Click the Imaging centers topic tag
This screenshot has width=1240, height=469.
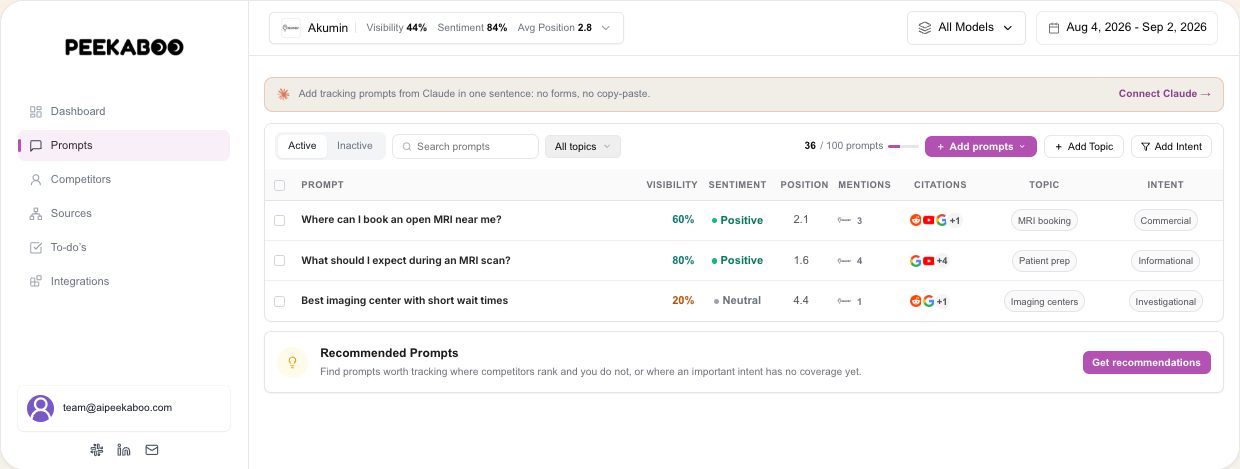point(1044,301)
